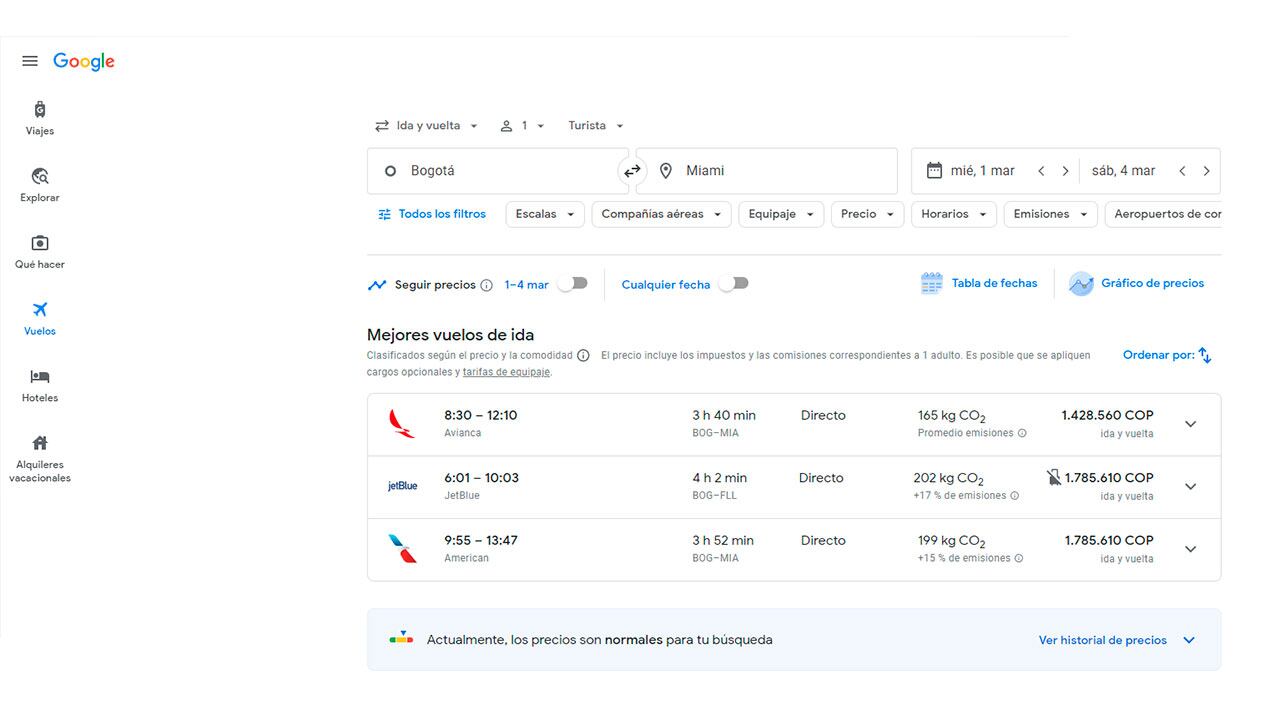Viewport: 1280px width, 720px height.
Task: Click the price tracking bell on JetBlue flight
Action: pos(1053,479)
